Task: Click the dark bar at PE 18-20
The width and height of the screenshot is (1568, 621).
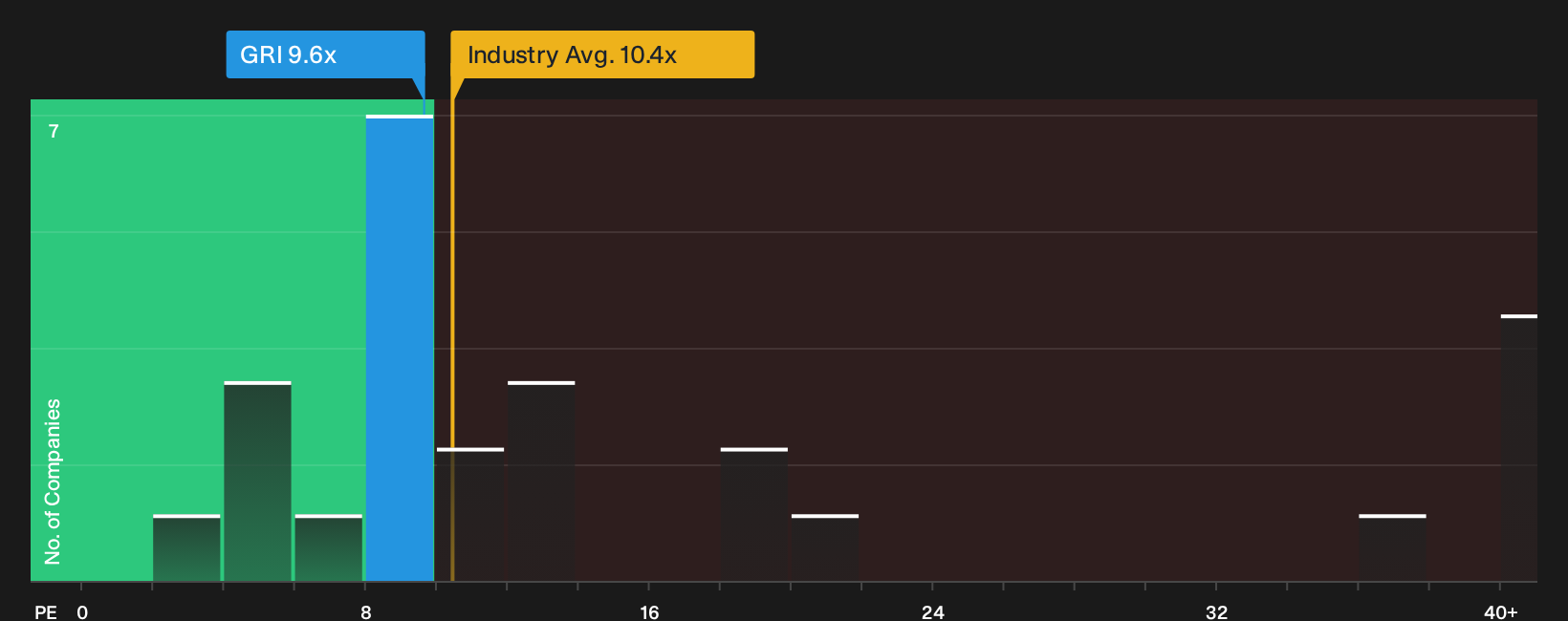Action: [754, 515]
